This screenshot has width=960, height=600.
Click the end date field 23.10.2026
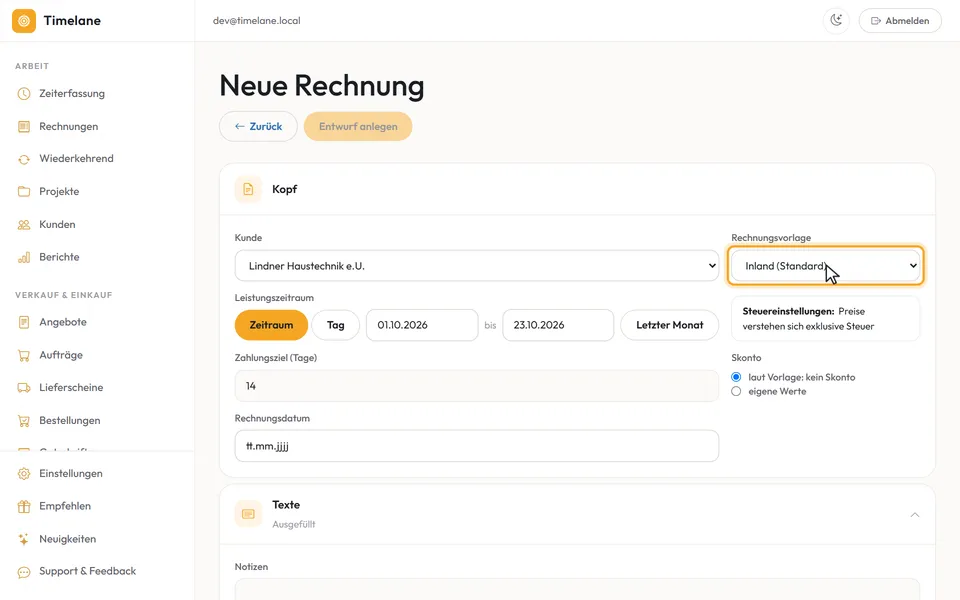tap(558, 325)
